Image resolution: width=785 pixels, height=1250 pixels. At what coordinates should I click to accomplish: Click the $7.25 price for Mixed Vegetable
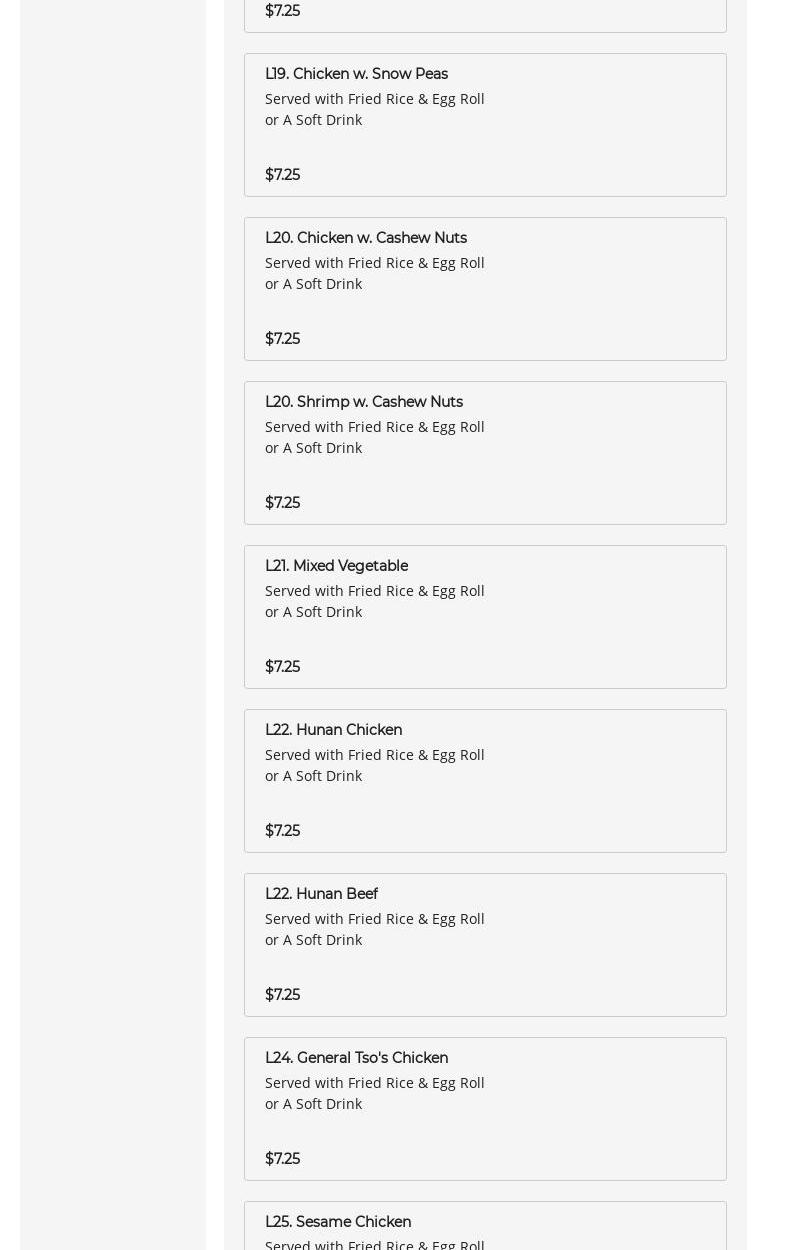point(282,667)
